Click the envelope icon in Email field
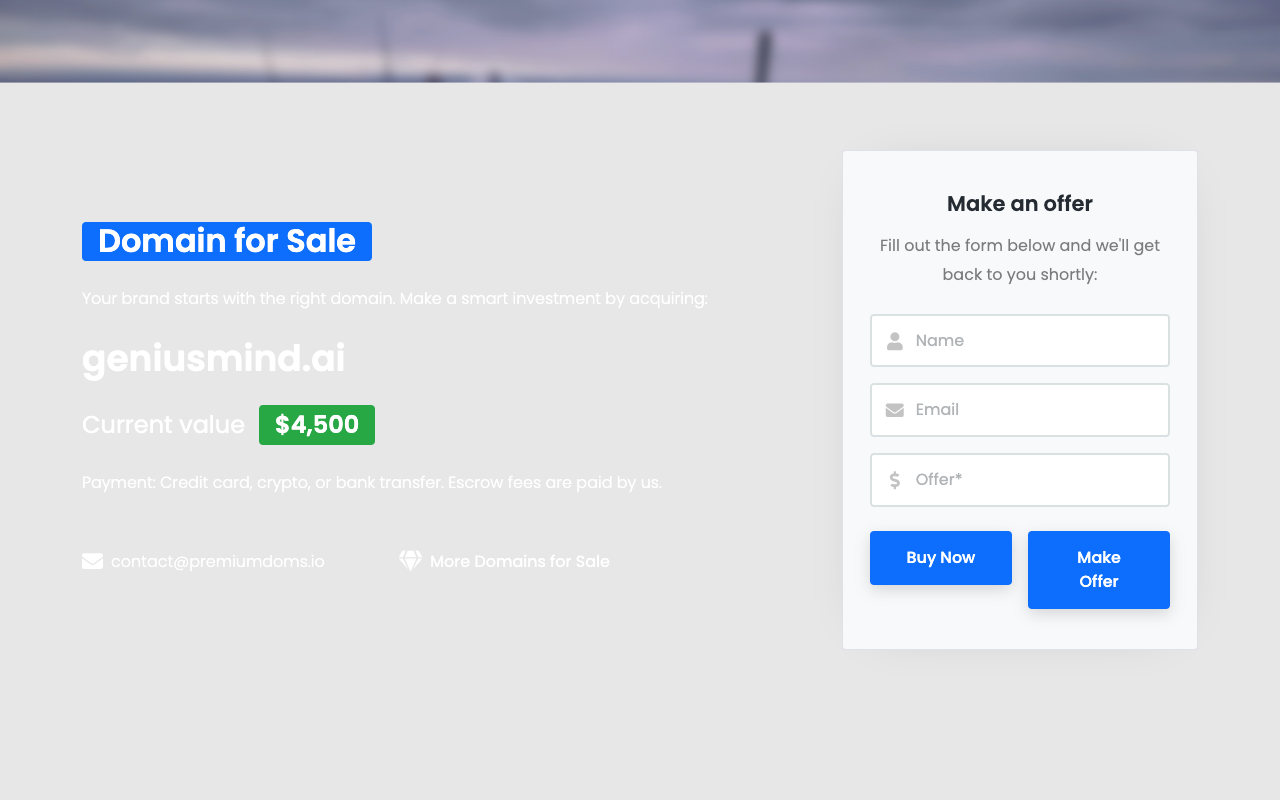This screenshot has width=1280, height=800. [895, 410]
